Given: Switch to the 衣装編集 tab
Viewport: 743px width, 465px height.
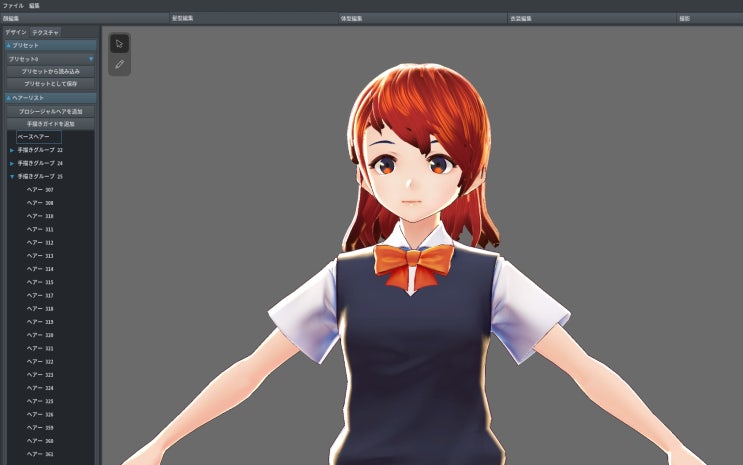Looking at the screenshot, I should 592,18.
